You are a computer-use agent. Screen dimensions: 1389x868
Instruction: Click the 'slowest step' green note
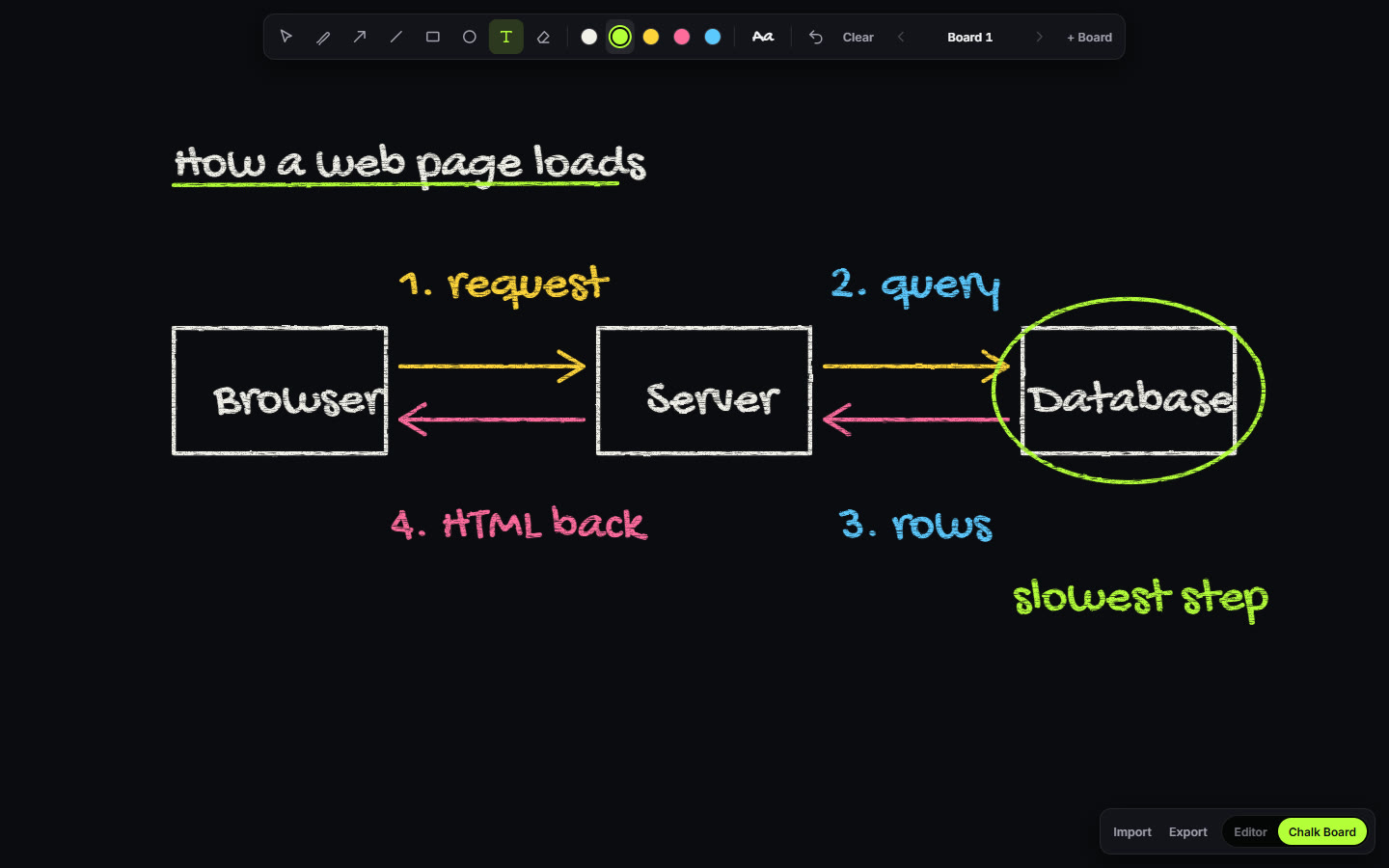coord(1140,598)
